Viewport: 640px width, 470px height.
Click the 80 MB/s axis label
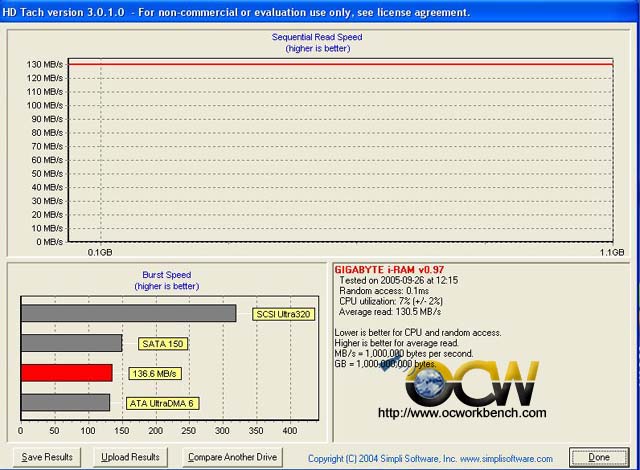[x=47, y=133]
